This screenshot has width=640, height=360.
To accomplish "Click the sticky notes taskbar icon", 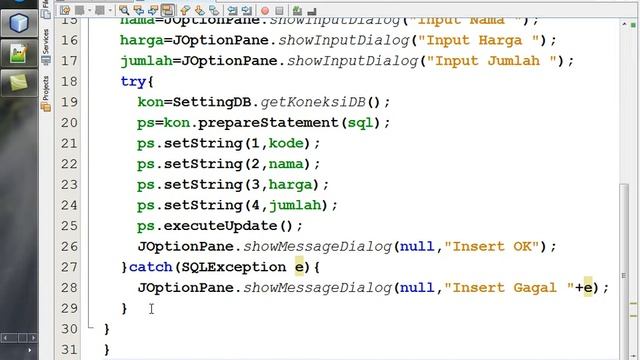I will pyautogui.click(x=19, y=82).
